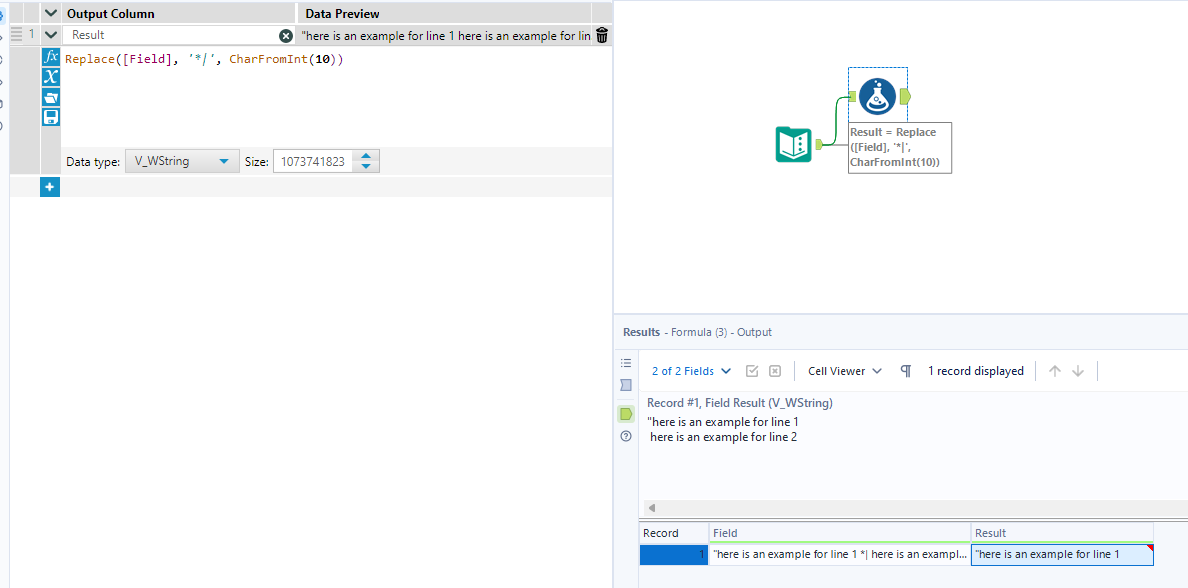
Task: Deselect all fields with the crossed box icon
Action: pyautogui.click(x=774, y=370)
